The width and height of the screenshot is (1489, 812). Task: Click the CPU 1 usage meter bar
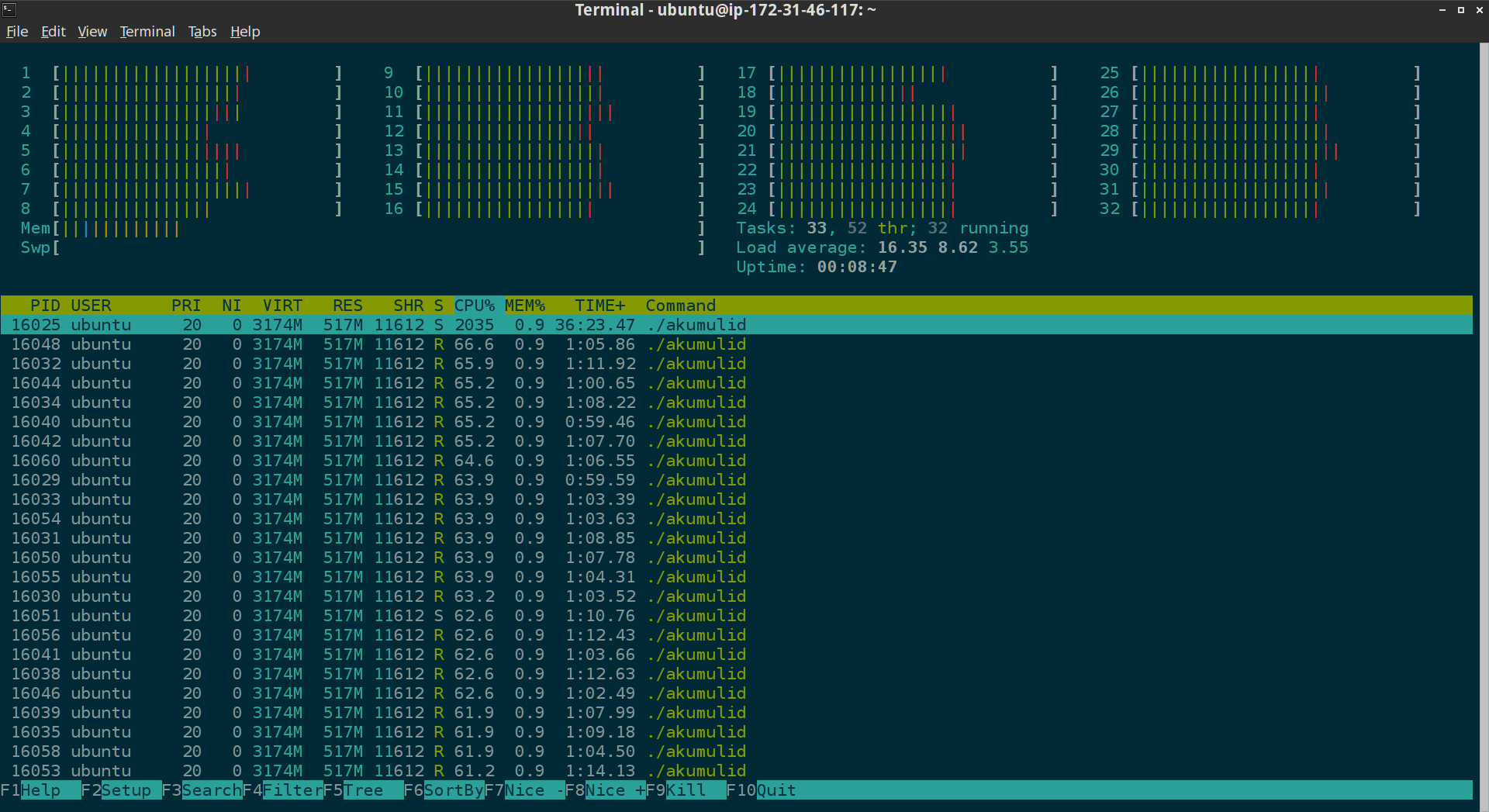[197, 73]
